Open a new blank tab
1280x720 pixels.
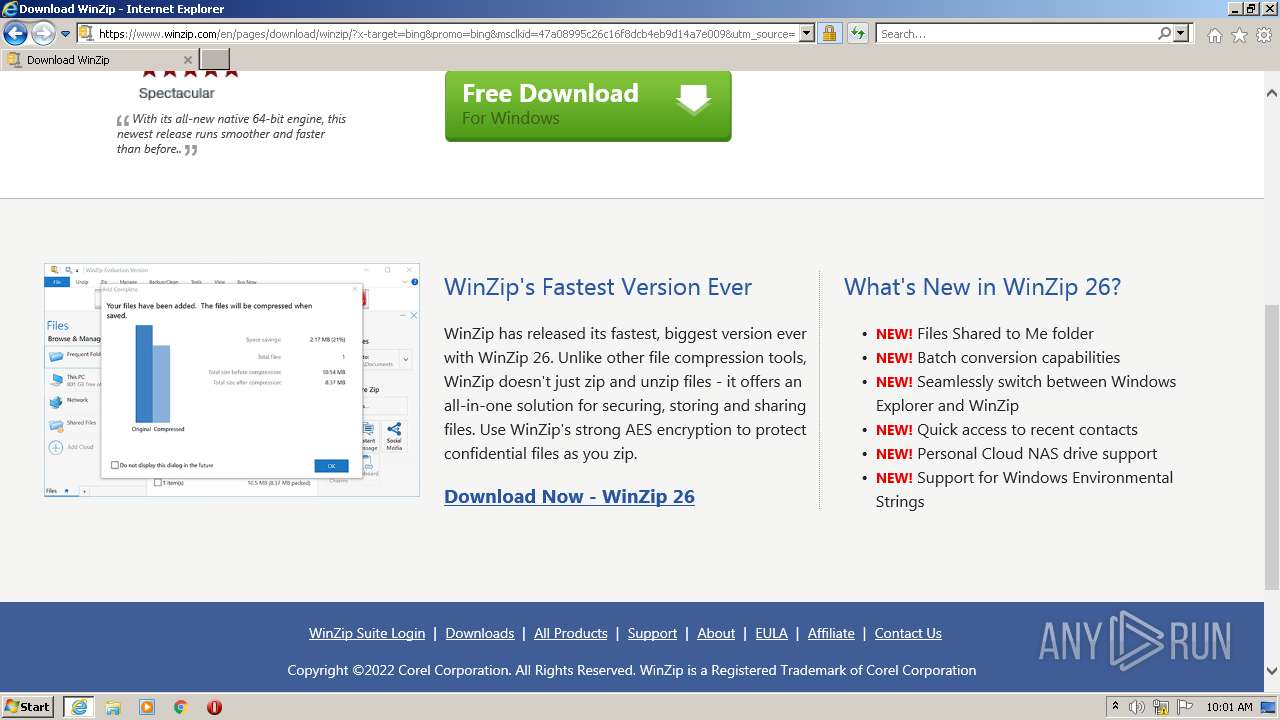[215, 60]
